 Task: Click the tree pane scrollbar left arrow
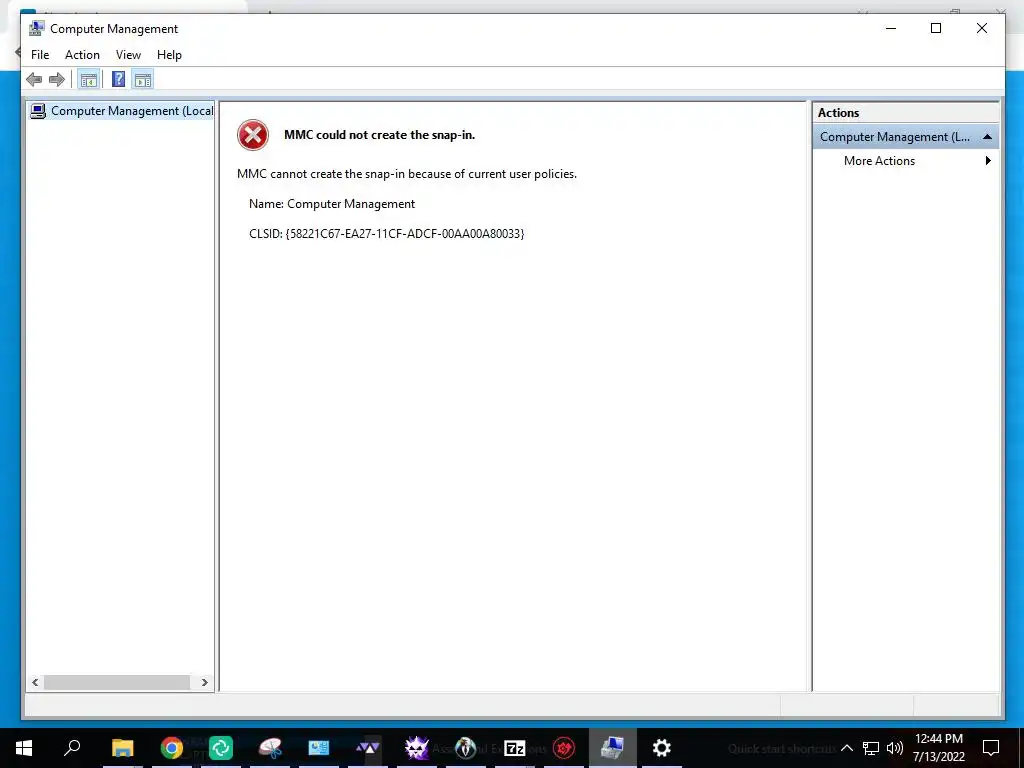pos(35,682)
